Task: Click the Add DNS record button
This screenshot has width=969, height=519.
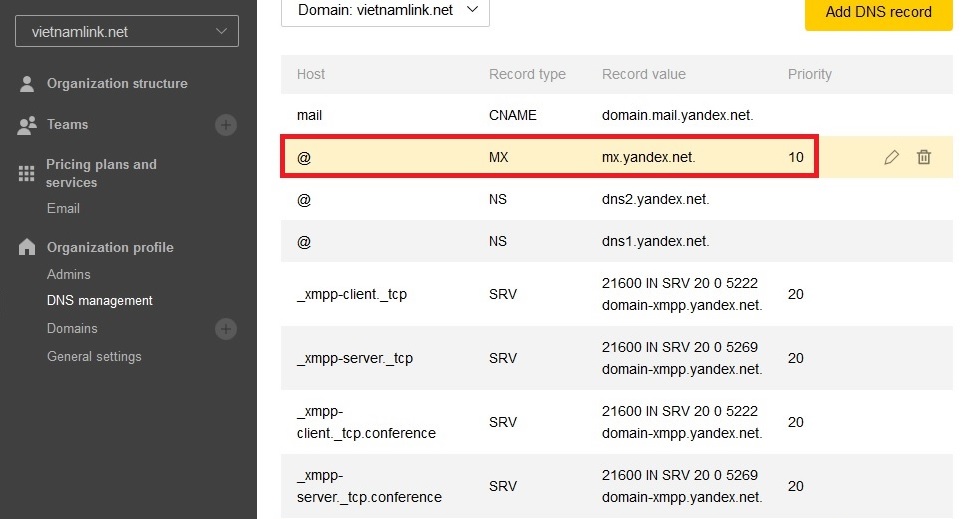Action: (878, 12)
